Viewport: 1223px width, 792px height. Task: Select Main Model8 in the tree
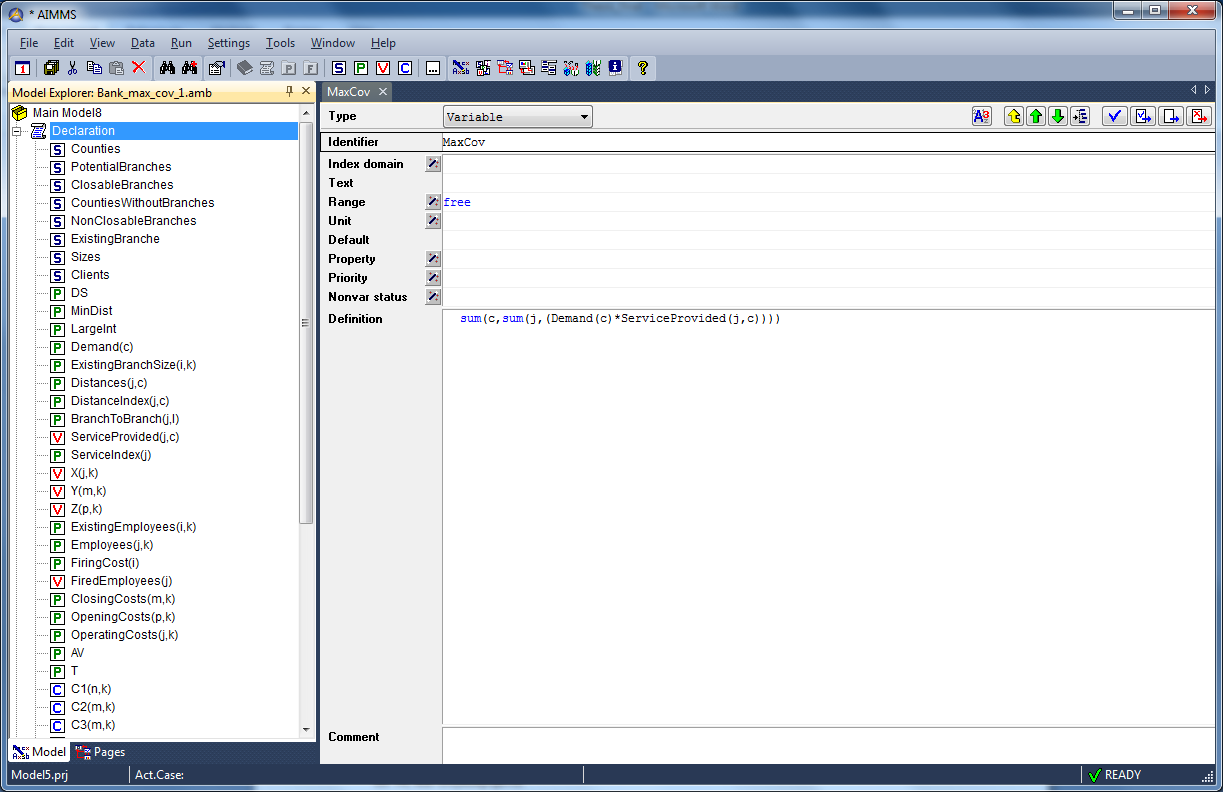[67, 113]
